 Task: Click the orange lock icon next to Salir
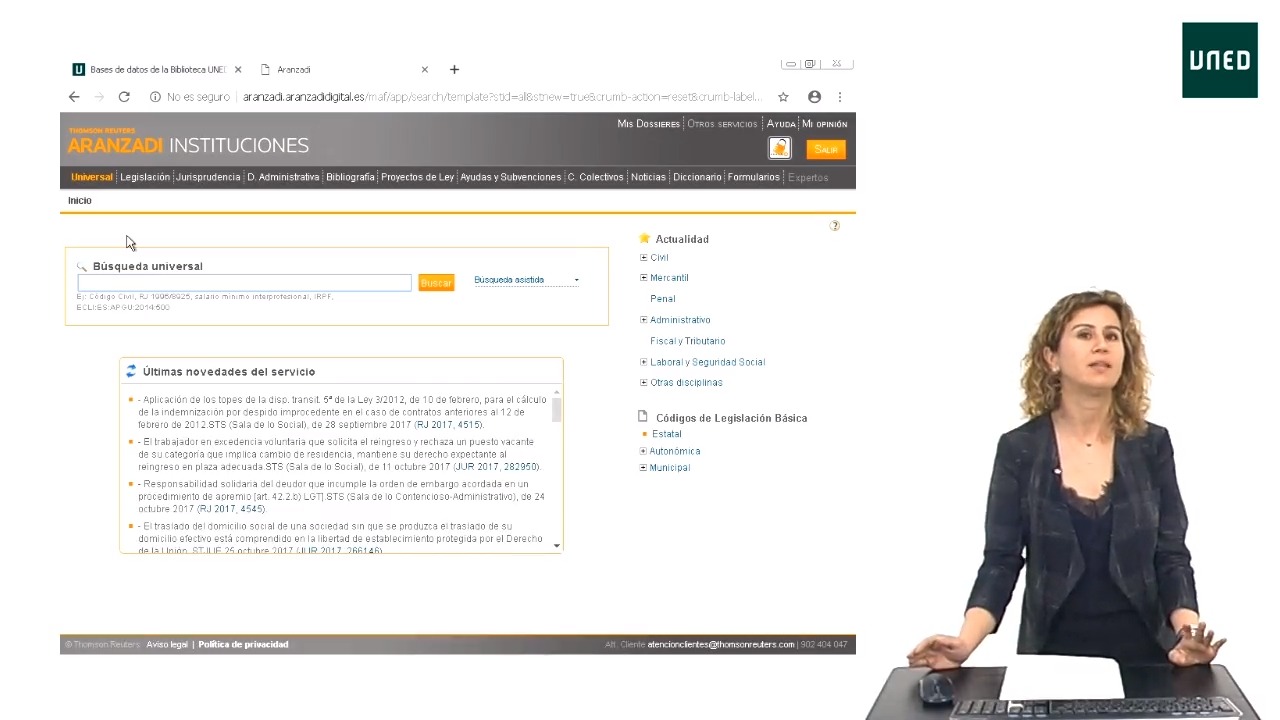coord(779,149)
